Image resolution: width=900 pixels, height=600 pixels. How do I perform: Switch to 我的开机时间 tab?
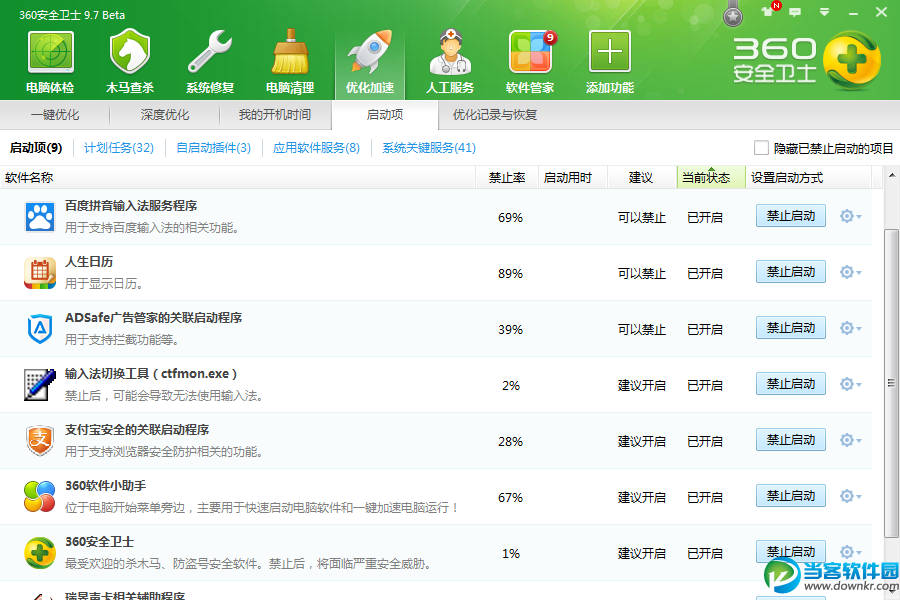coord(275,115)
